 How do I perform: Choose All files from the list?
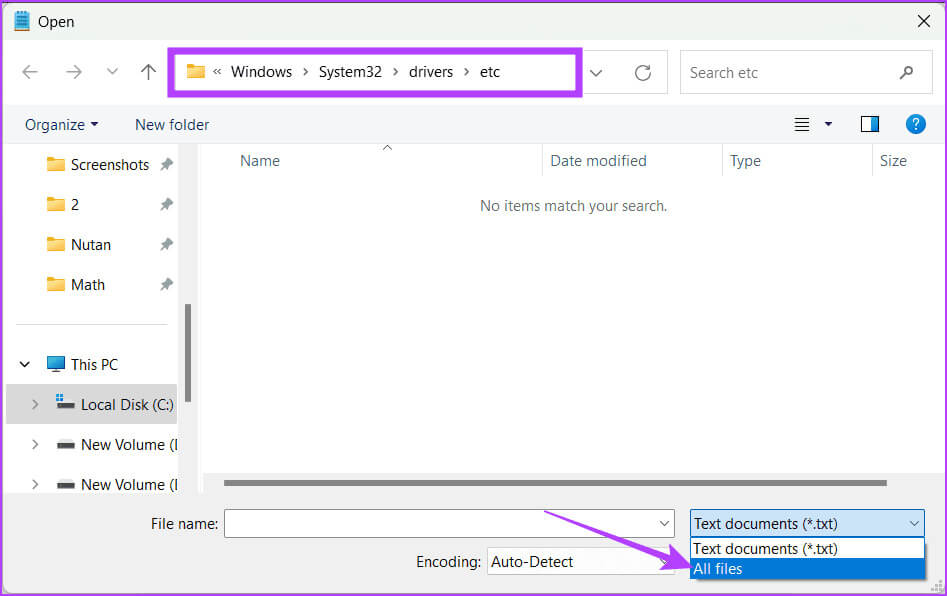pyautogui.click(x=807, y=569)
